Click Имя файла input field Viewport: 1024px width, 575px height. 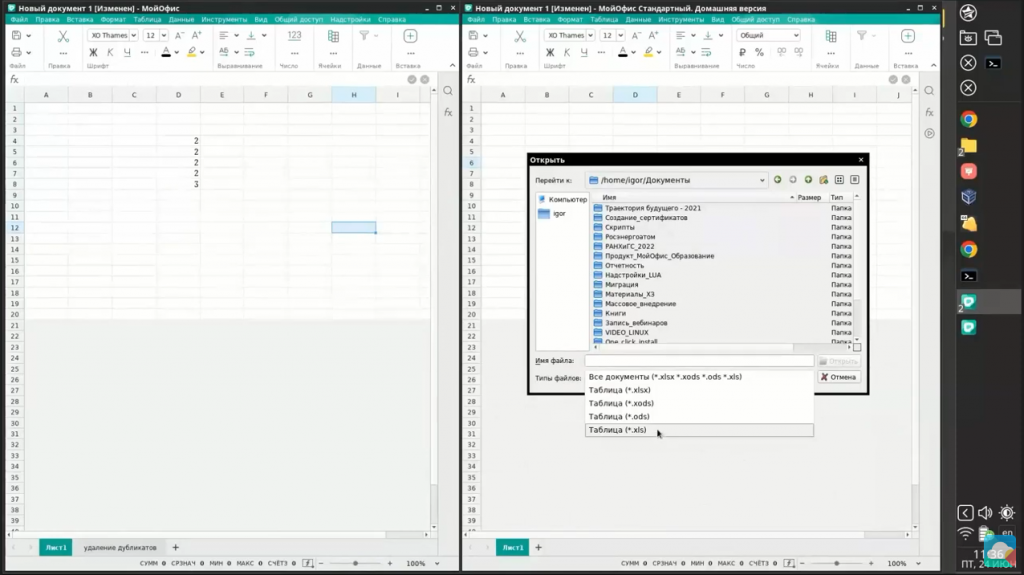pyautogui.click(x=699, y=361)
